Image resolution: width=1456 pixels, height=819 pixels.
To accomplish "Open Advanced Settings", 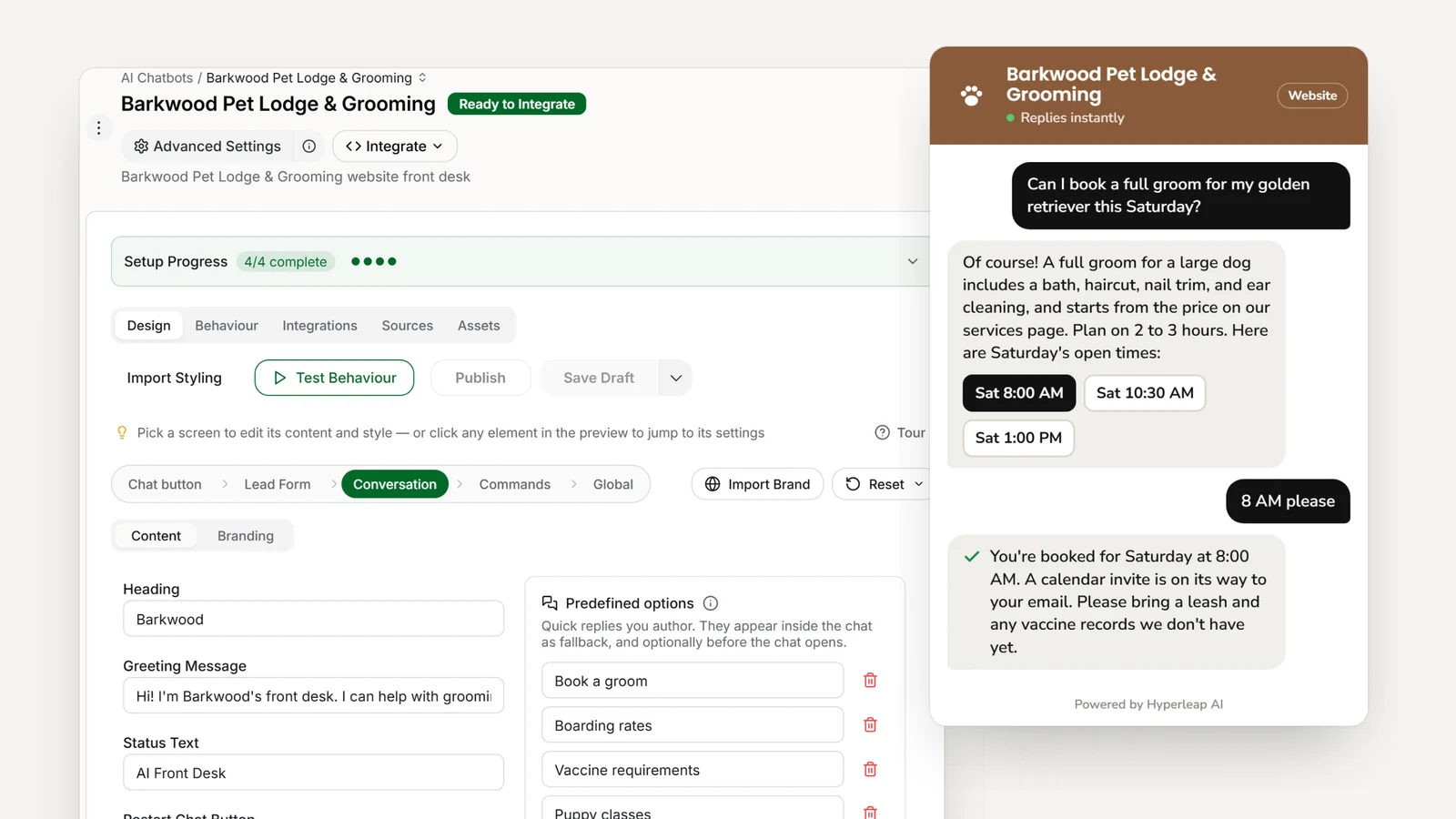I will pyautogui.click(x=207, y=147).
